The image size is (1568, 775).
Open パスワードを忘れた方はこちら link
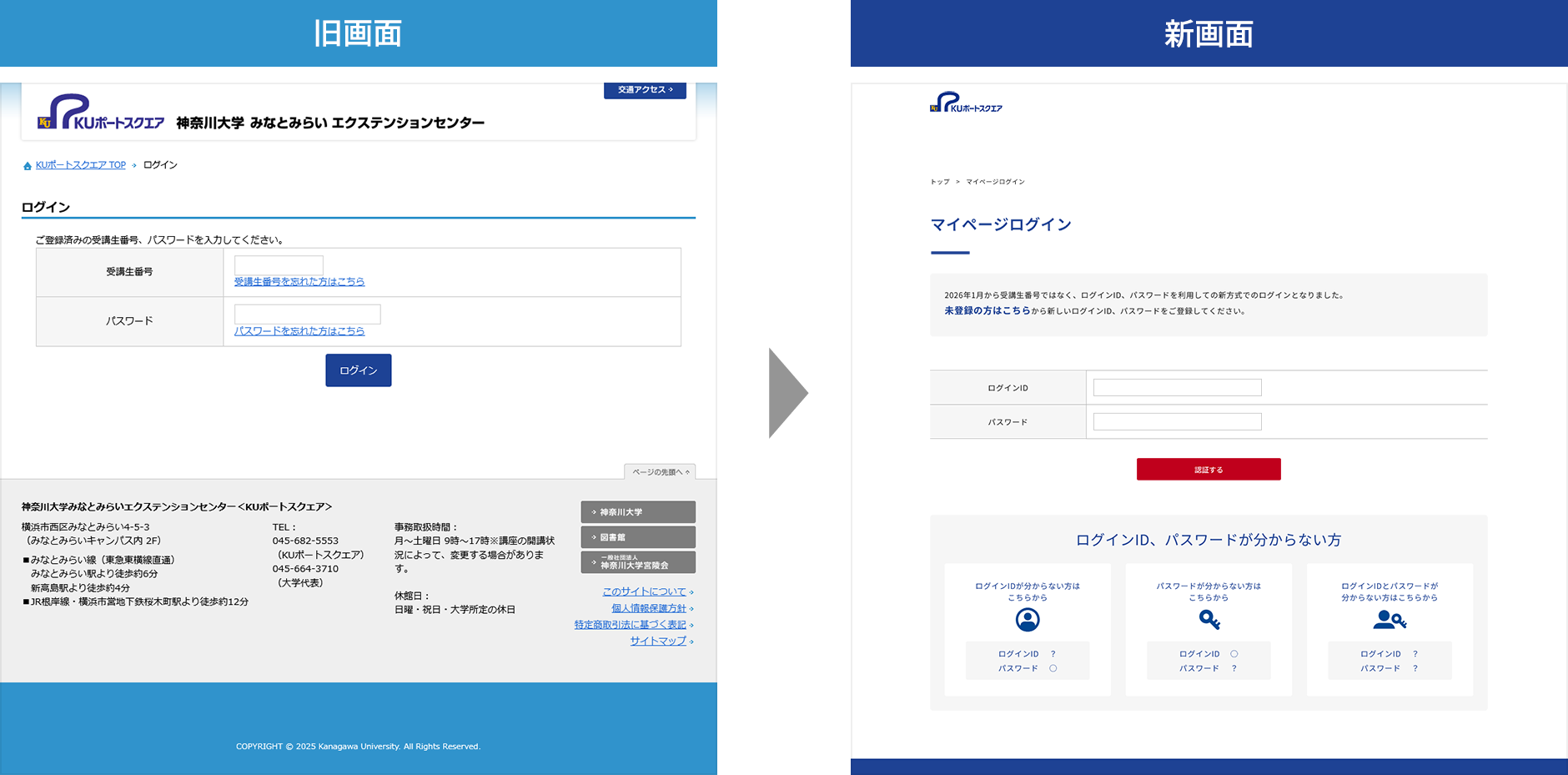pos(299,331)
